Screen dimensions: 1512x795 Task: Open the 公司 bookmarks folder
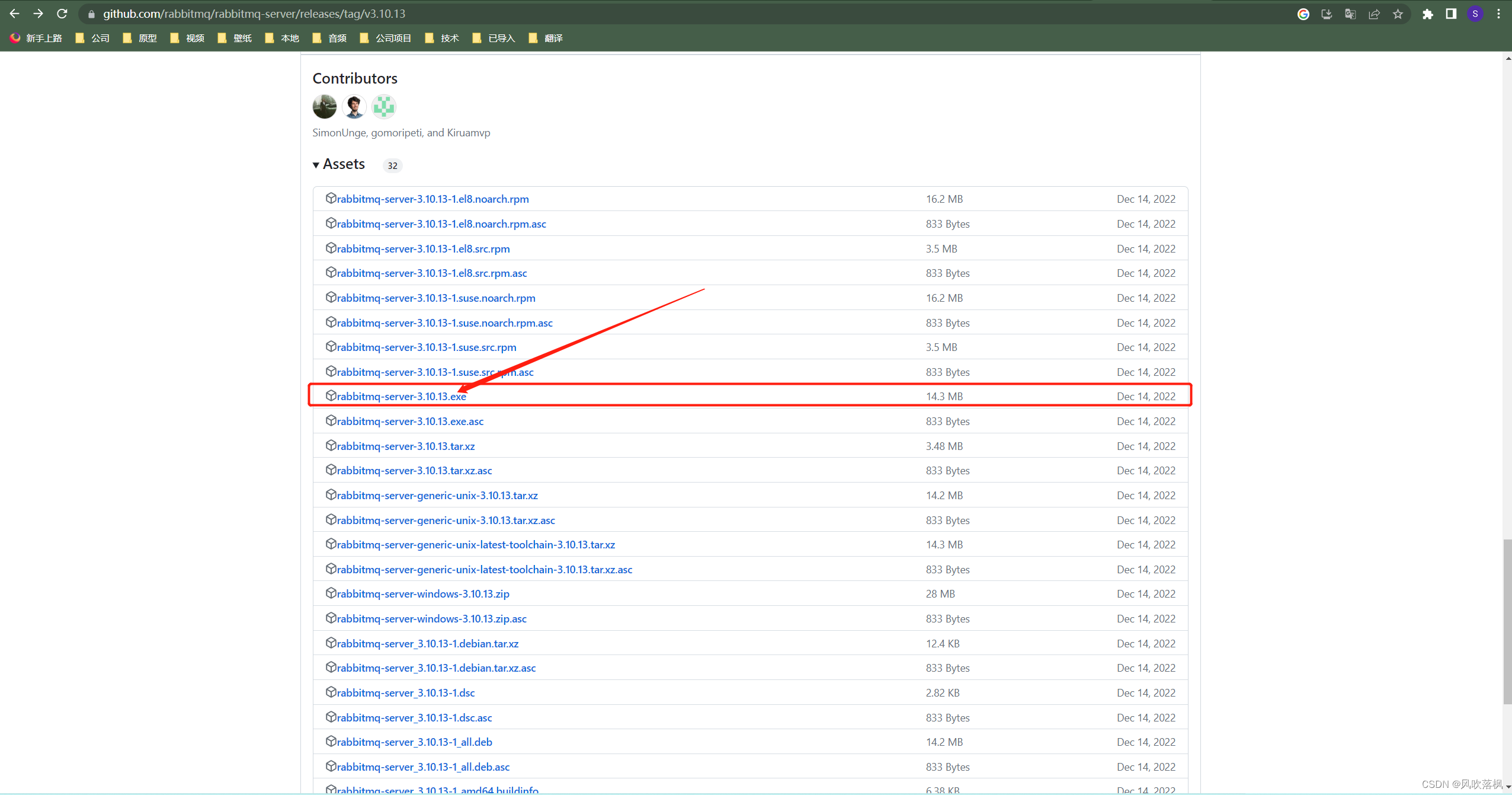click(92, 38)
